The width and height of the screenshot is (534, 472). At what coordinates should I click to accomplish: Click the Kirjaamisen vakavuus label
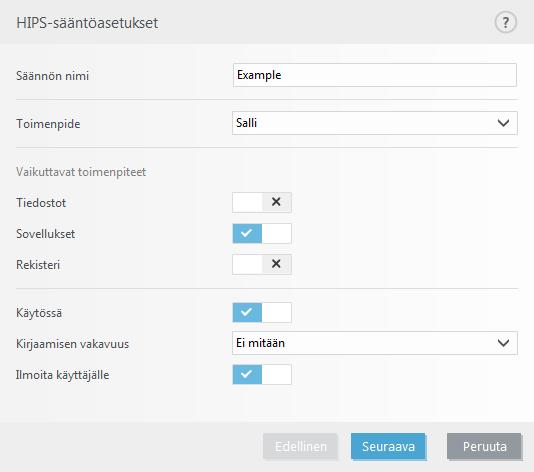pyautogui.click(x=73, y=344)
